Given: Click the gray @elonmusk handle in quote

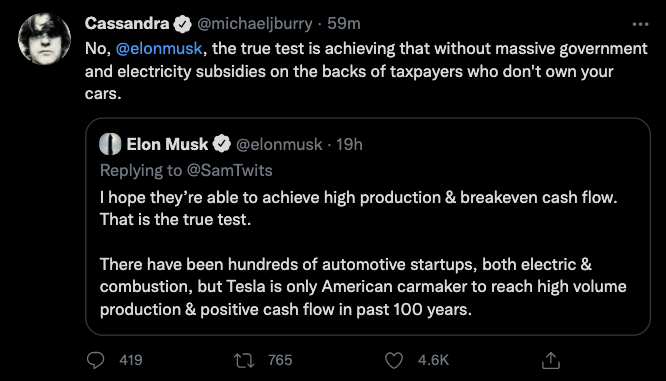Looking at the screenshot, I should click(279, 145).
